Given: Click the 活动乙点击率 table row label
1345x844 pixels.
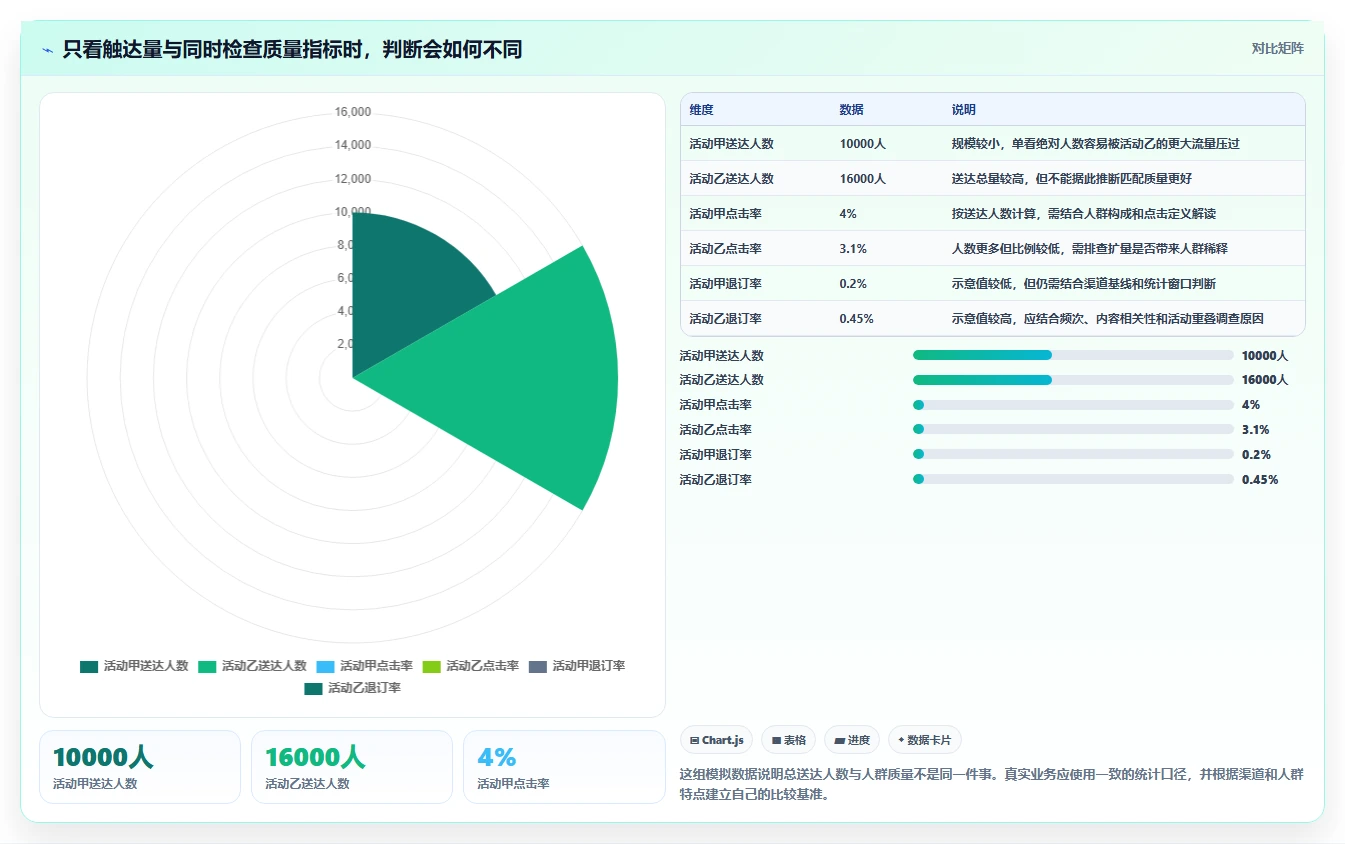Looking at the screenshot, I should pos(725,249).
